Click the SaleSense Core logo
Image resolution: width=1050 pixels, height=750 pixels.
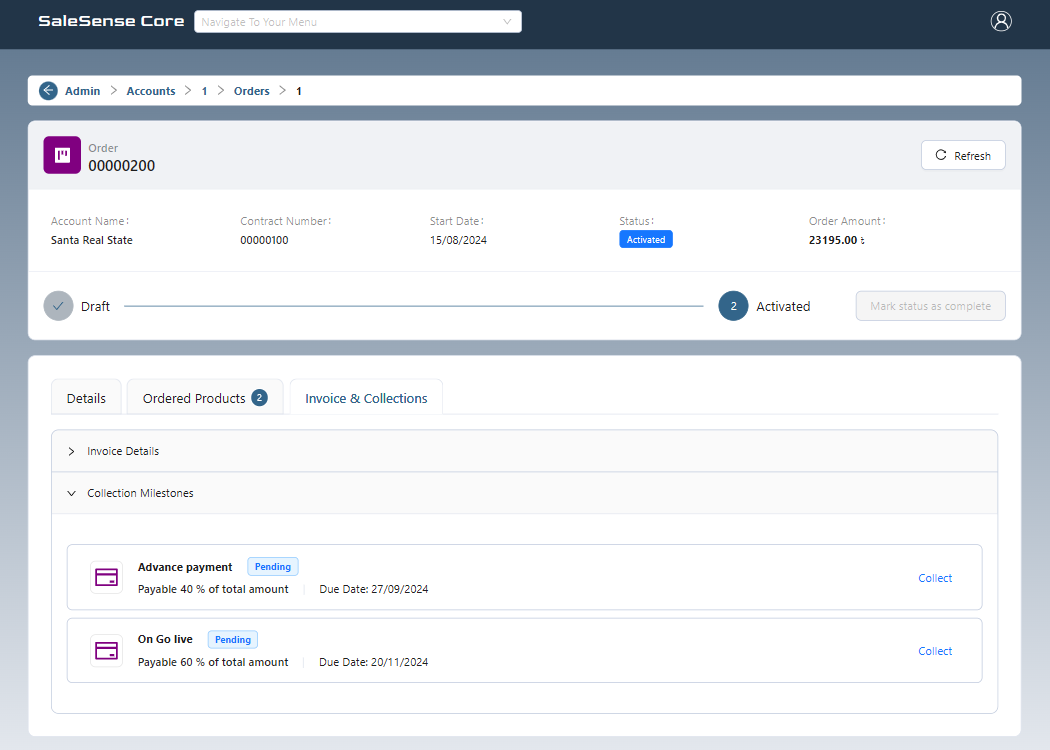click(111, 21)
